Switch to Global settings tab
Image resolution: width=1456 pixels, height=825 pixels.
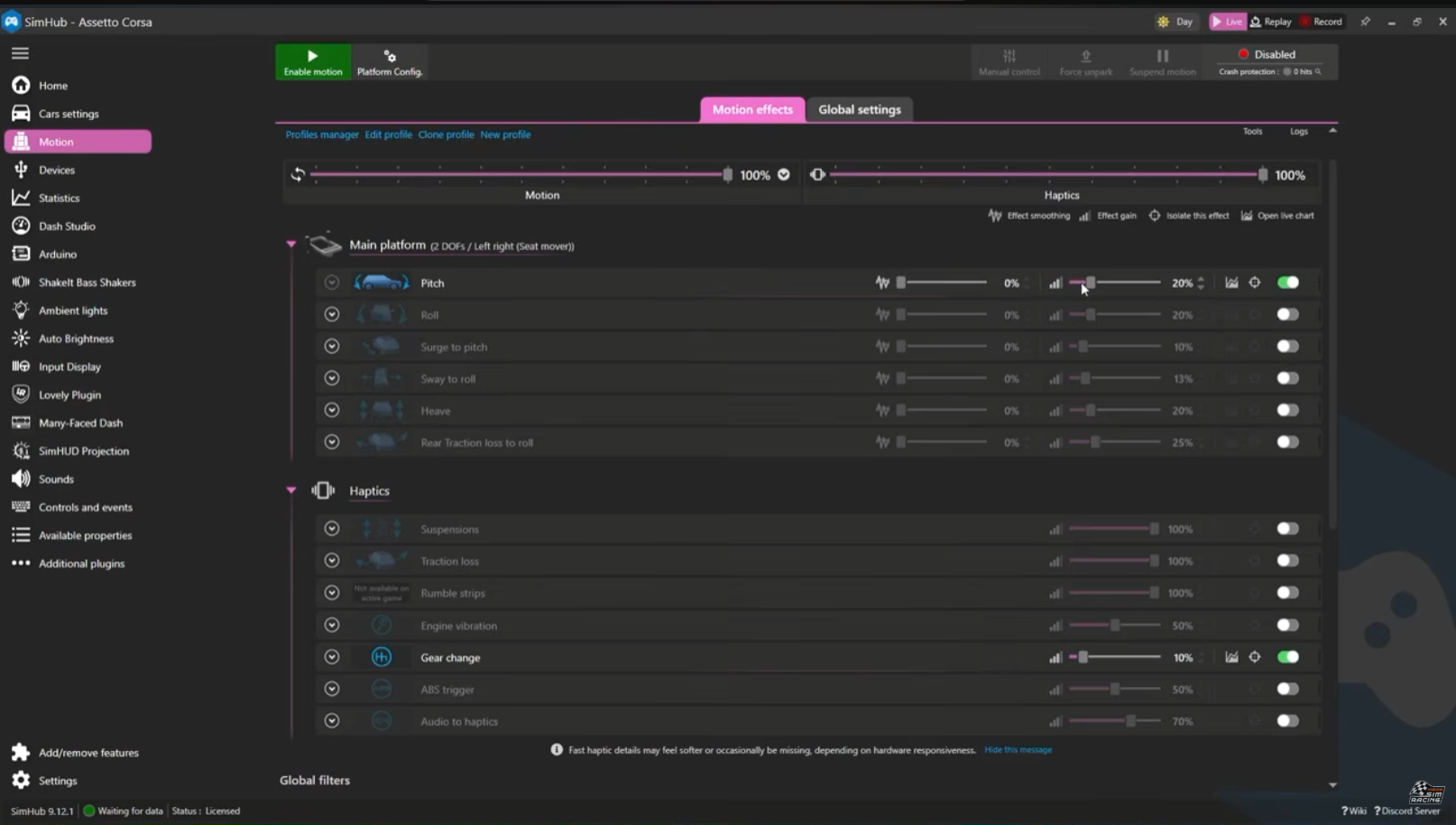point(860,109)
